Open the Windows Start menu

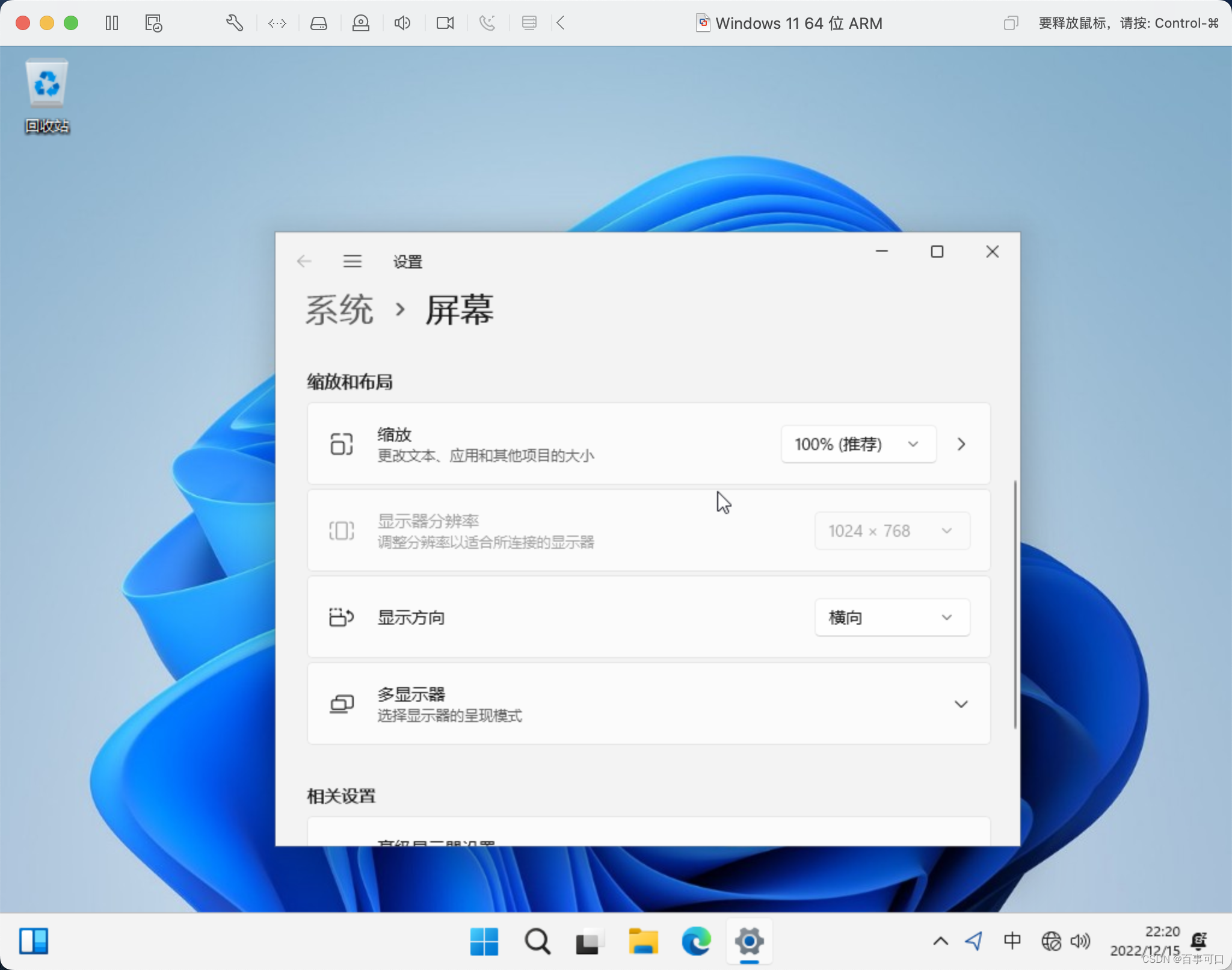(484, 941)
